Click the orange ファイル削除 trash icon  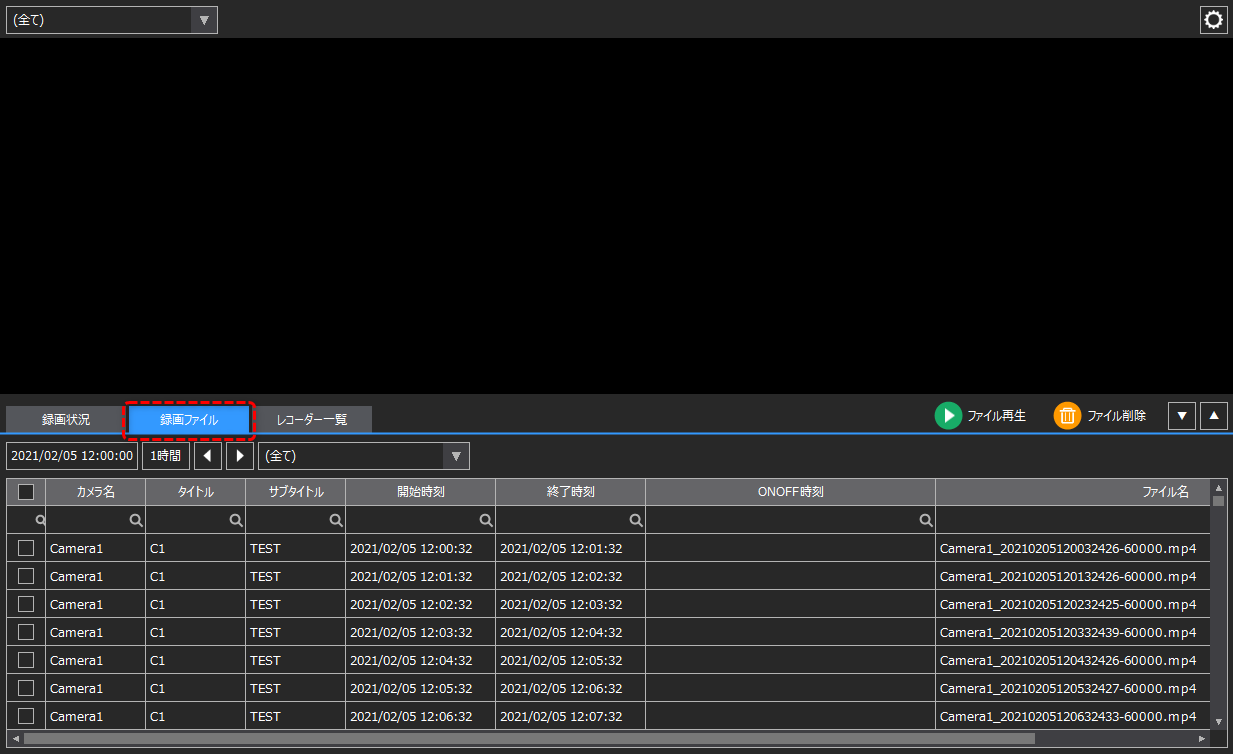tap(1067, 415)
